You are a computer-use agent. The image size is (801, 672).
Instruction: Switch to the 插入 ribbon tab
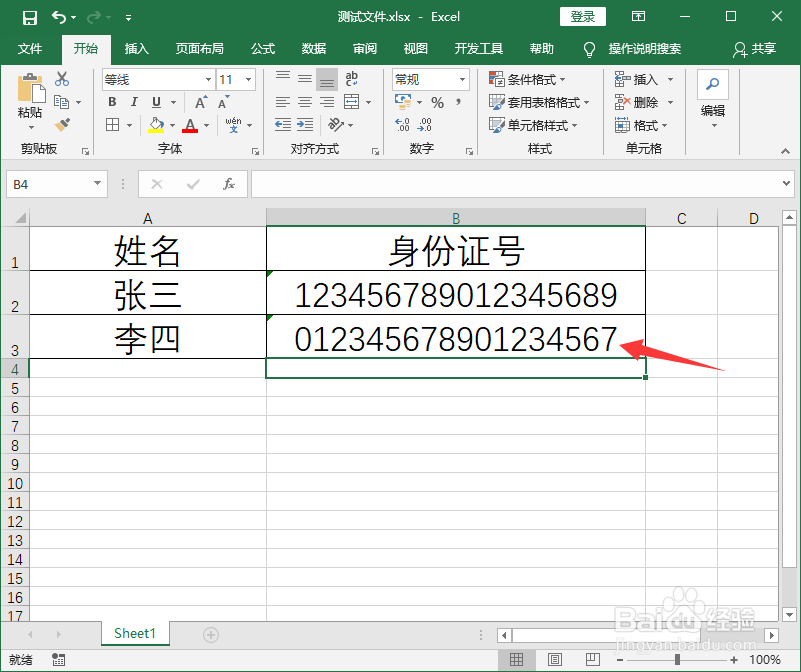pos(136,47)
